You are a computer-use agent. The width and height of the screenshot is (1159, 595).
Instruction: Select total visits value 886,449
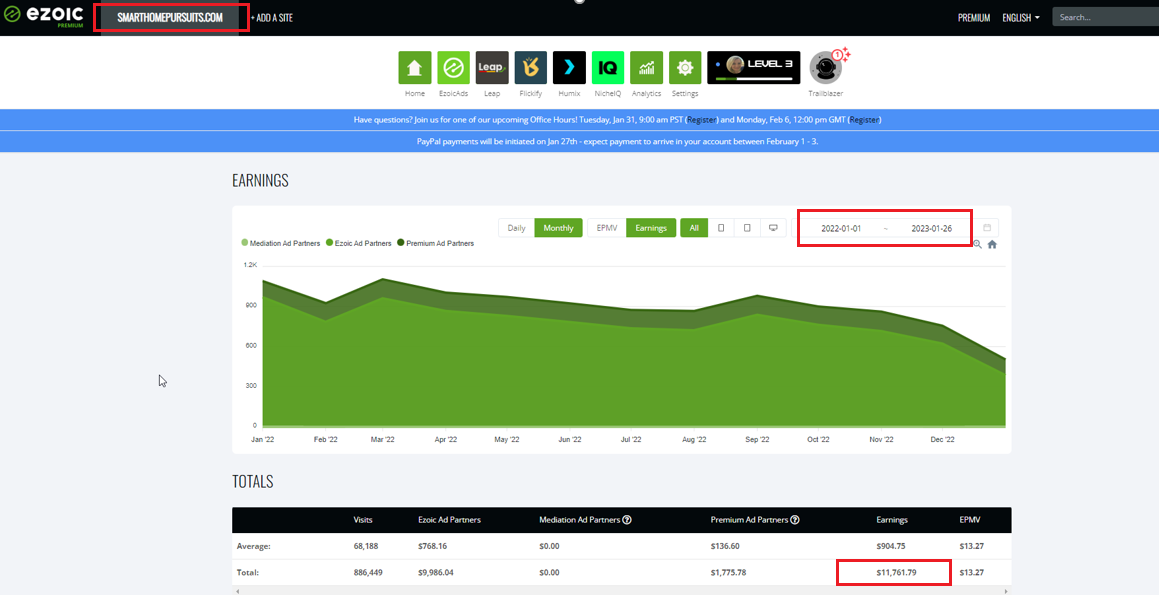(368, 573)
